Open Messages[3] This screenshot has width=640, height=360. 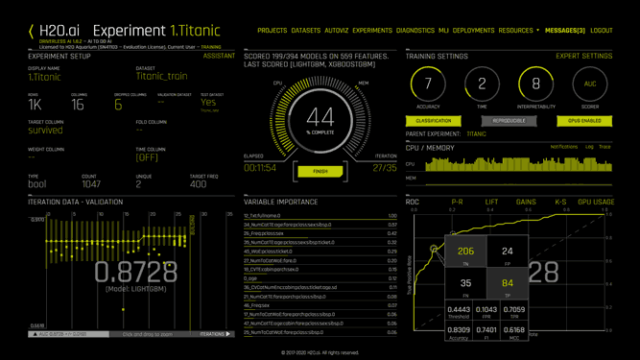click(565, 31)
